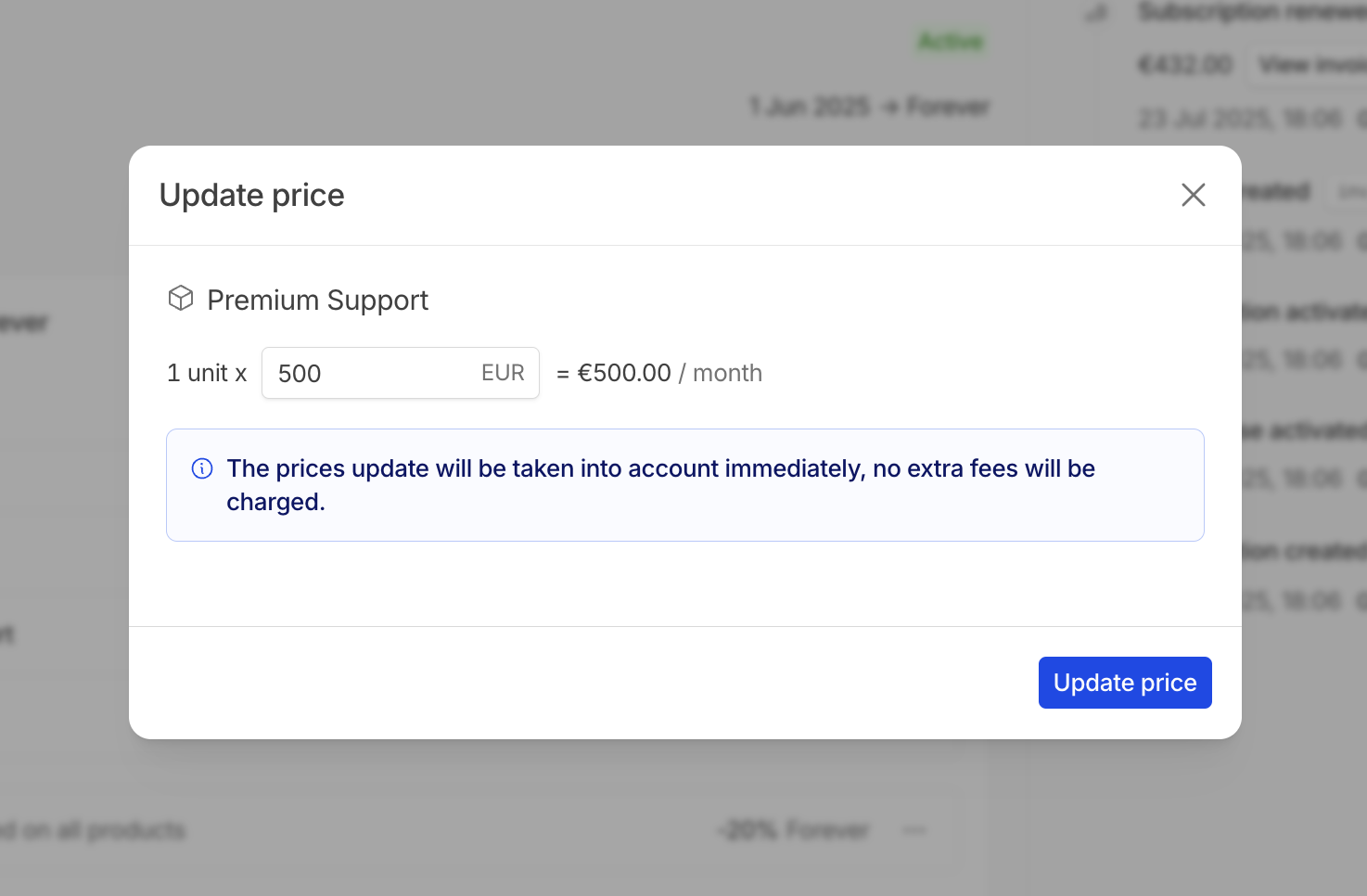Click the cube icon beside Premium Support
The image size is (1367, 896).
(x=181, y=298)
